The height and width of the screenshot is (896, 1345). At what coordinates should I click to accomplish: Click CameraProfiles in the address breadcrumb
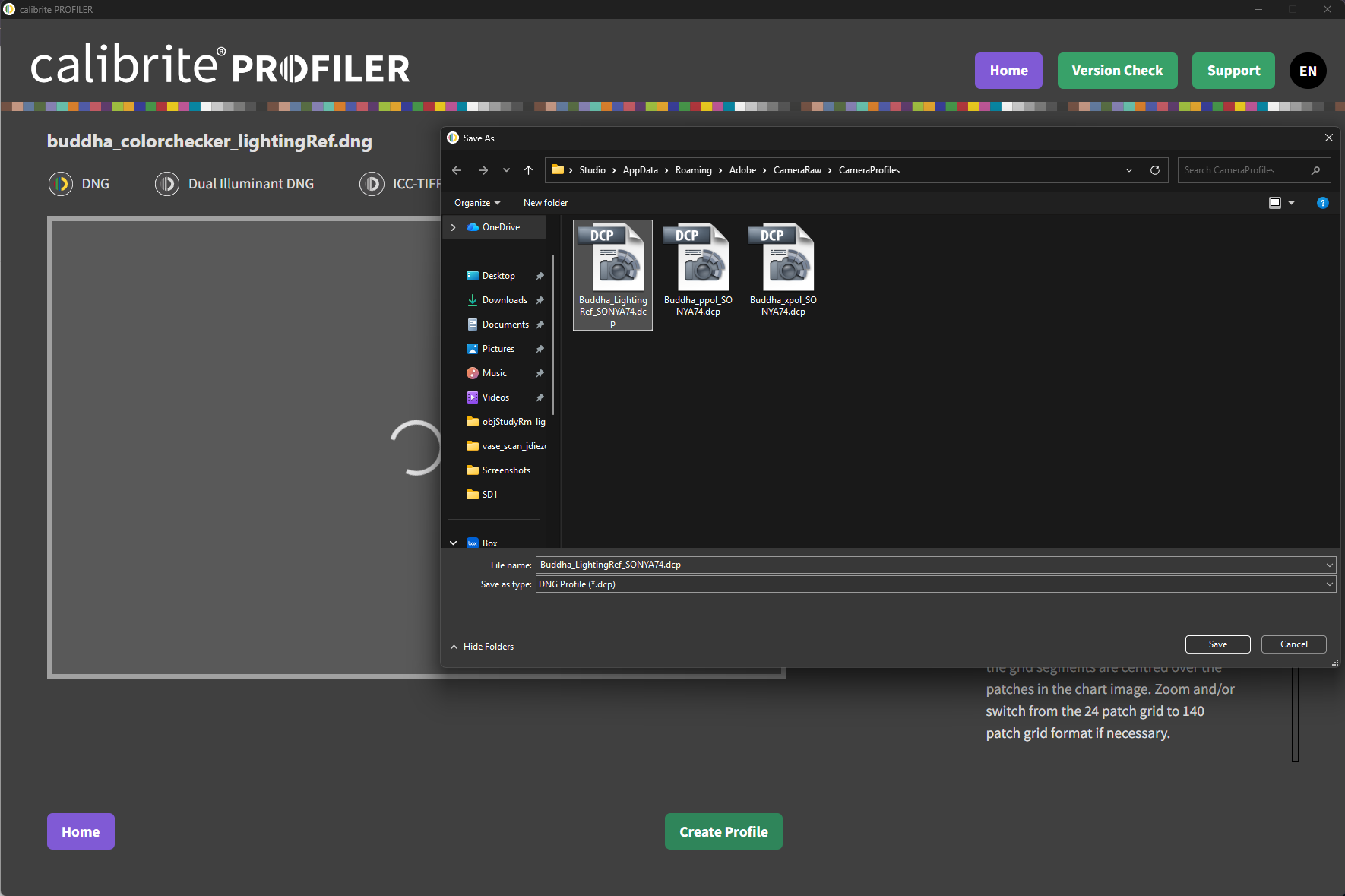click(x=869, y=170)
